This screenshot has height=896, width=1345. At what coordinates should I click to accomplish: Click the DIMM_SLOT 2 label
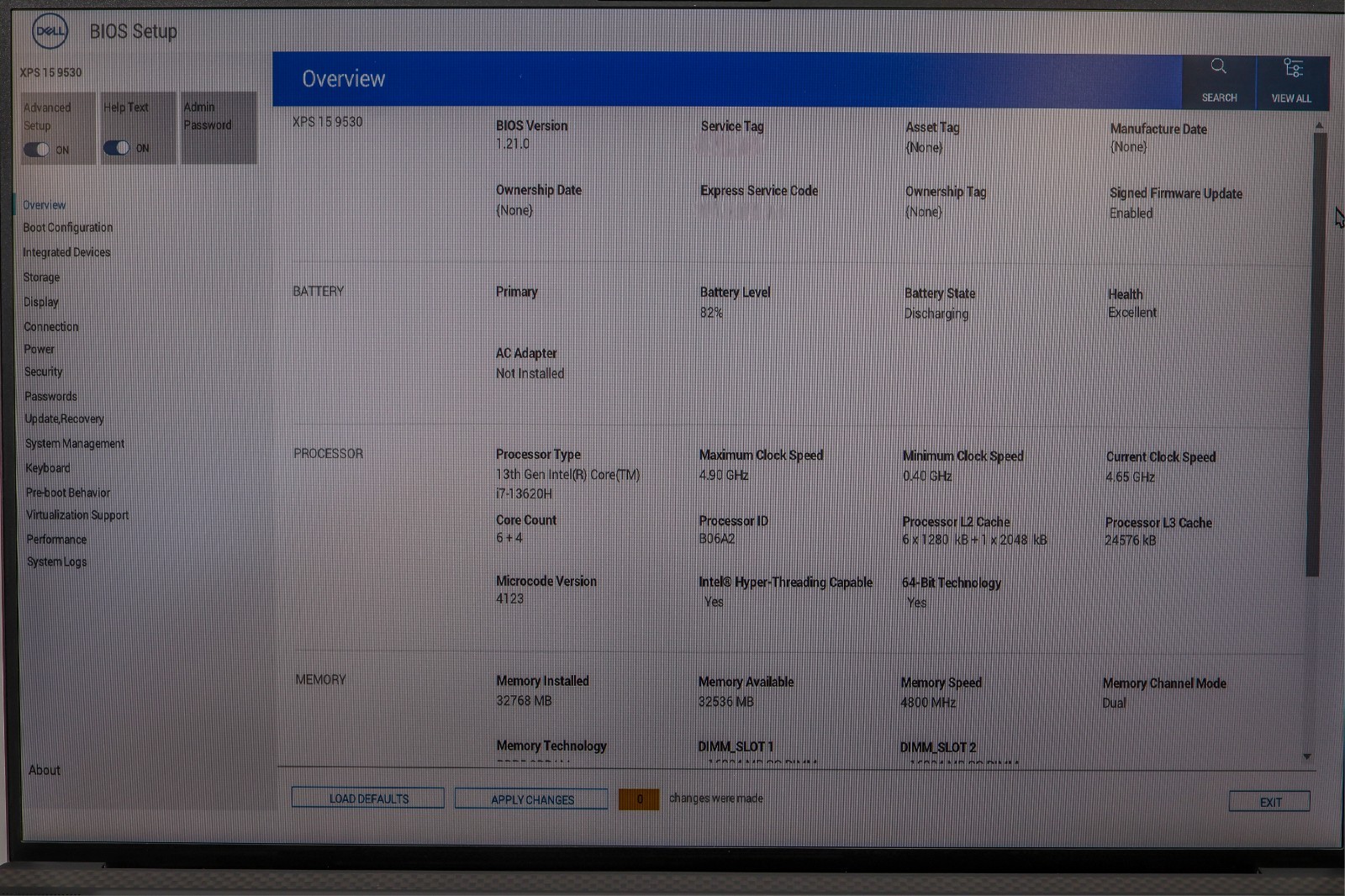tap(938, 748)
